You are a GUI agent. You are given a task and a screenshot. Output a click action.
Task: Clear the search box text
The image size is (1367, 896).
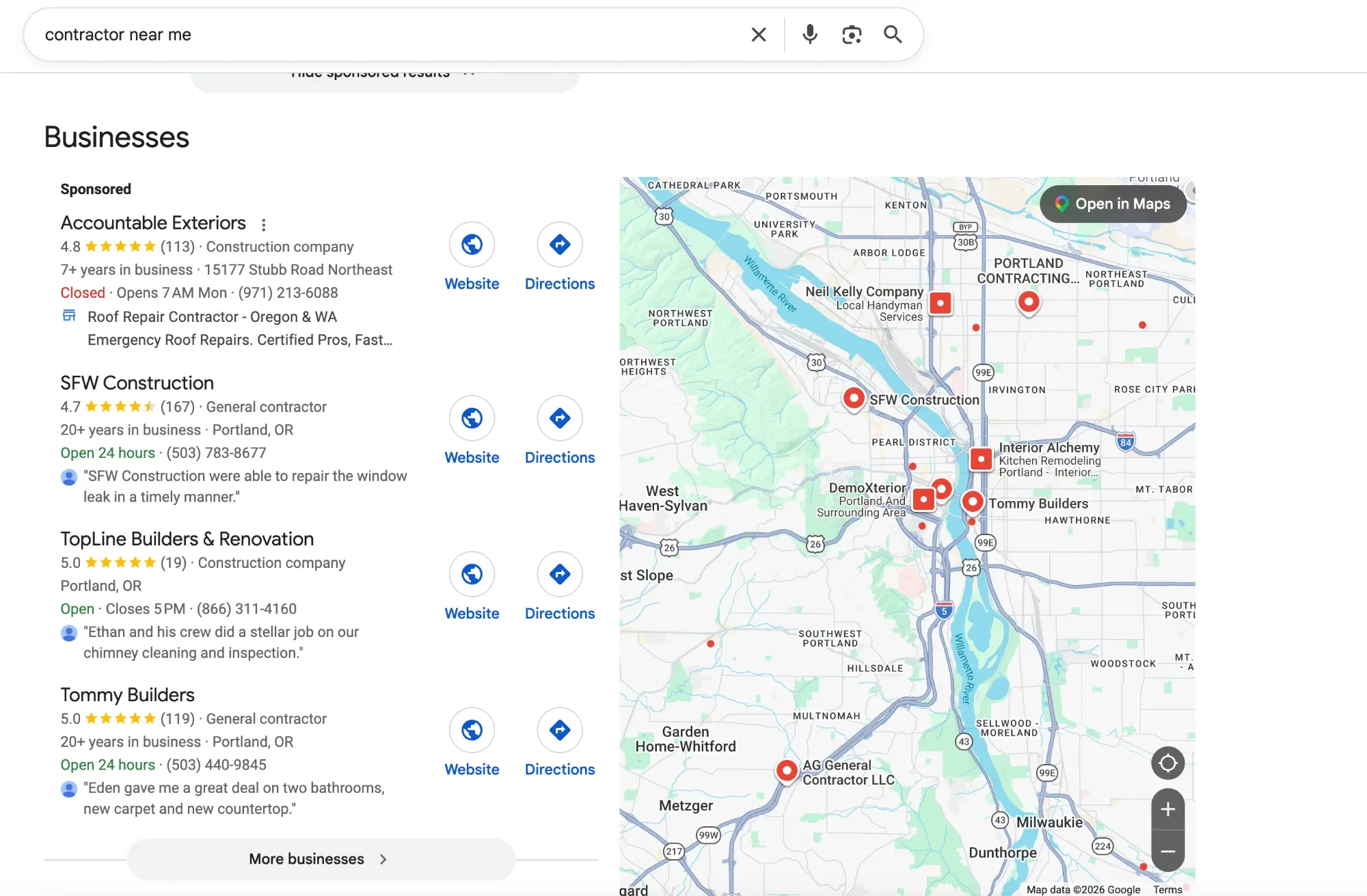click(759, 35)
